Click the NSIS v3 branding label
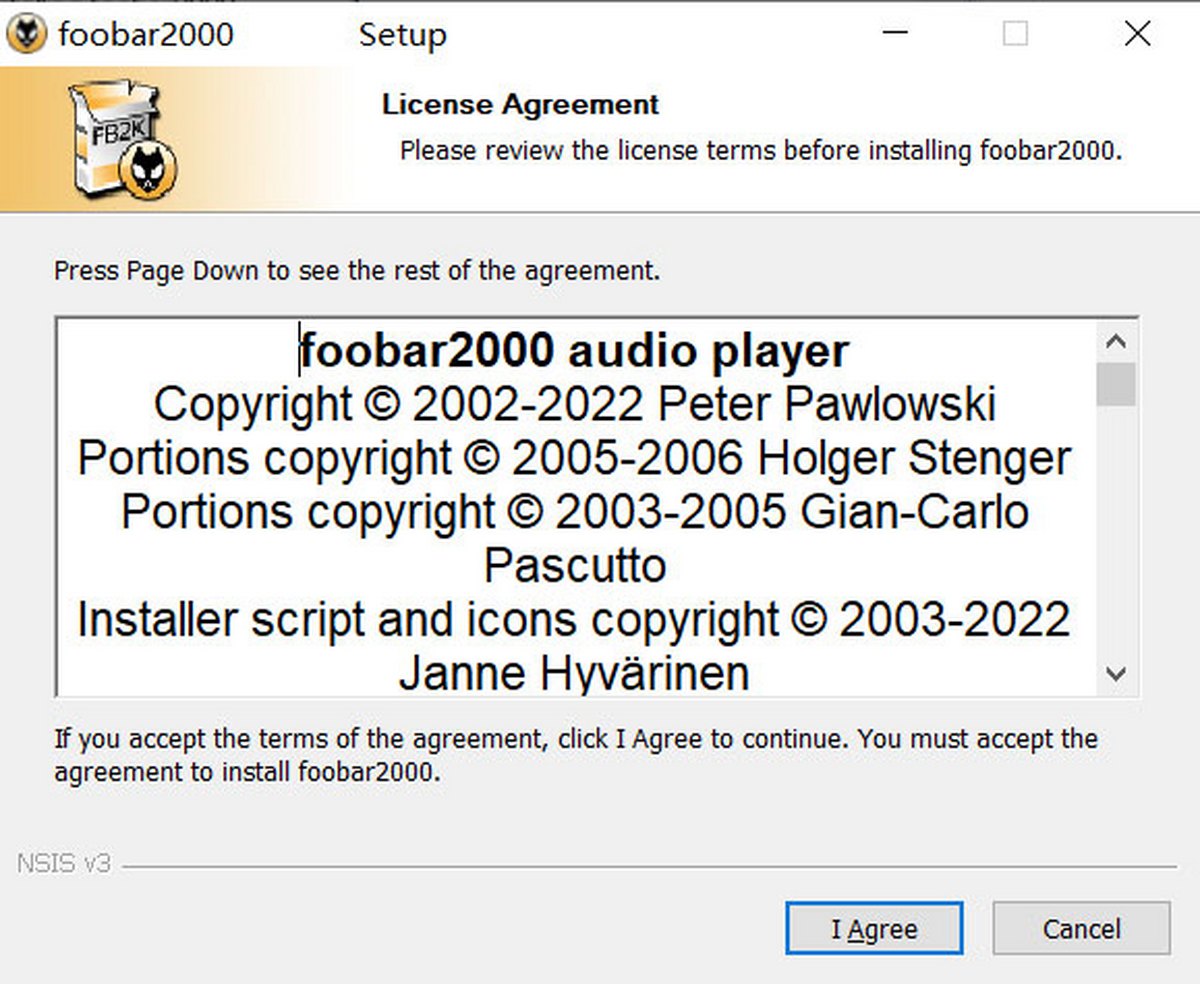Screen dimensions: 1200x984 click(63, 864)
